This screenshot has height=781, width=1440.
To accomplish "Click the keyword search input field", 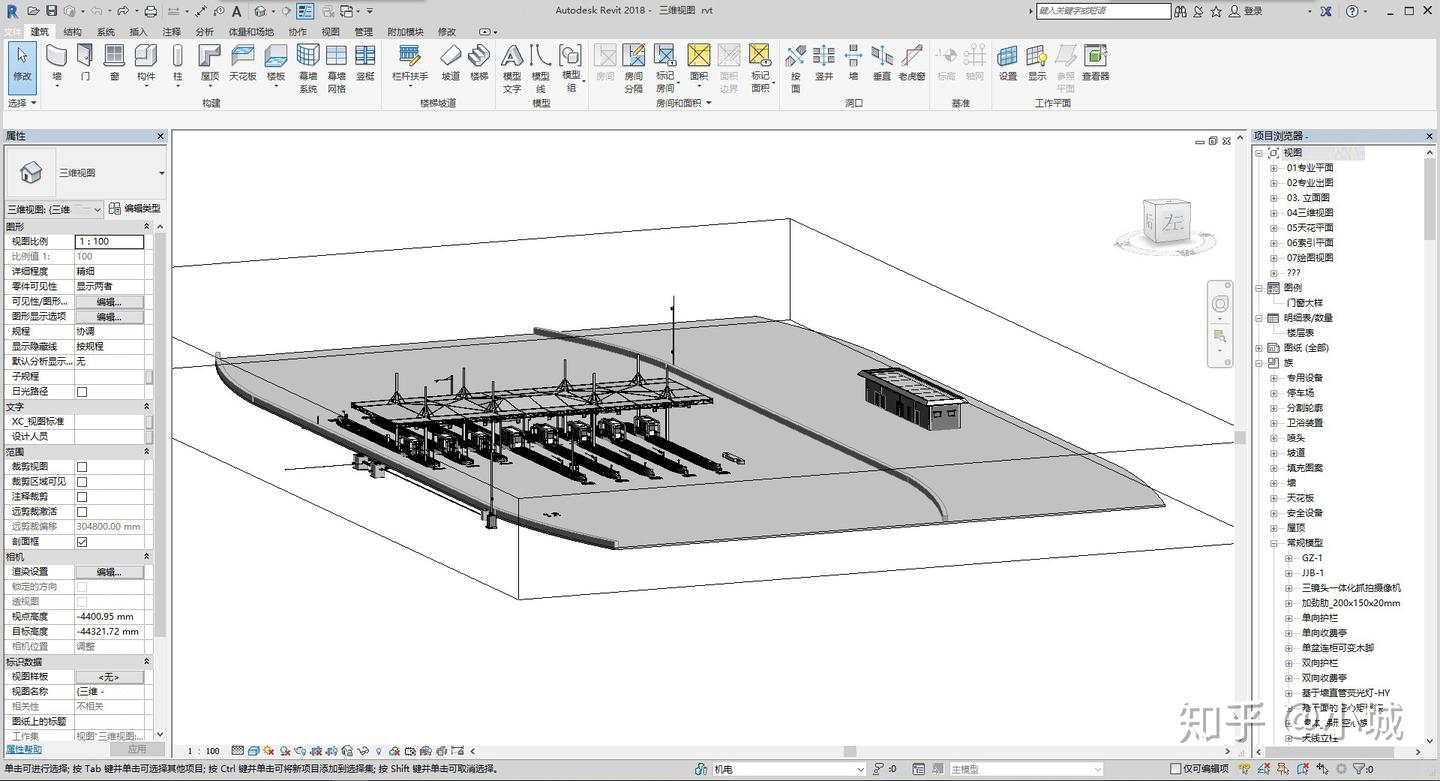I will 1103,11.
